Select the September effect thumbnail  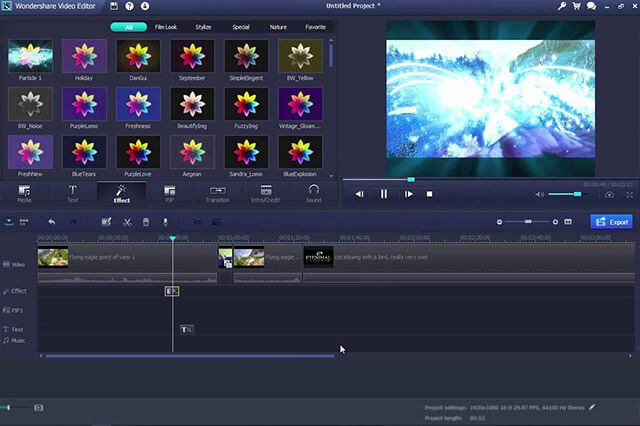pos(192,56)
